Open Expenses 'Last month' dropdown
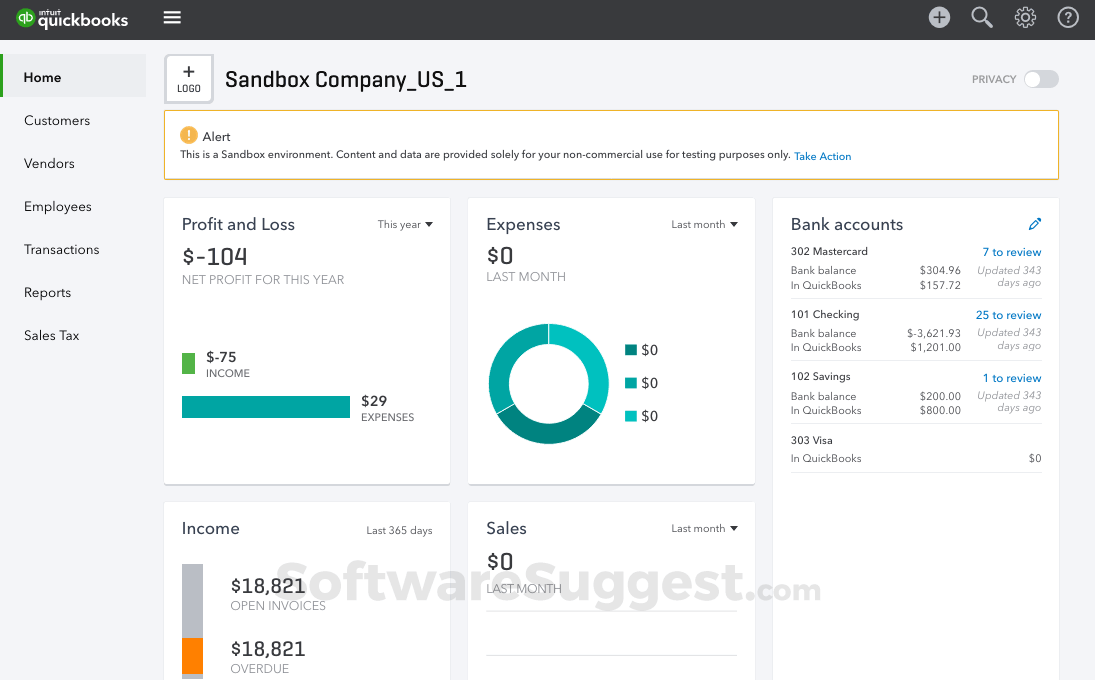Screen dimensions: 1095x680 (704, 225)
